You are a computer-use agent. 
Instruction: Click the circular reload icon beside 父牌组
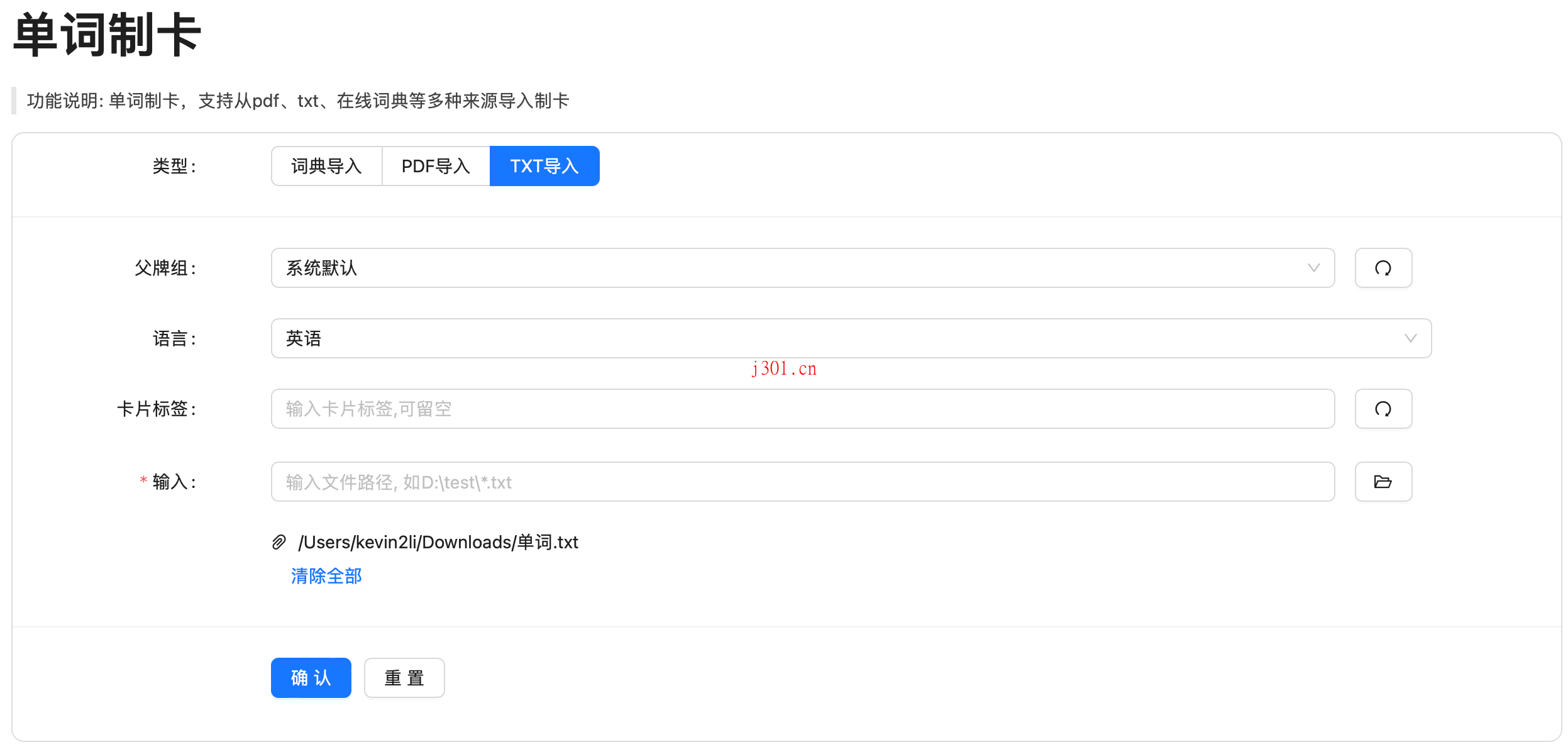pos(1385,268)
